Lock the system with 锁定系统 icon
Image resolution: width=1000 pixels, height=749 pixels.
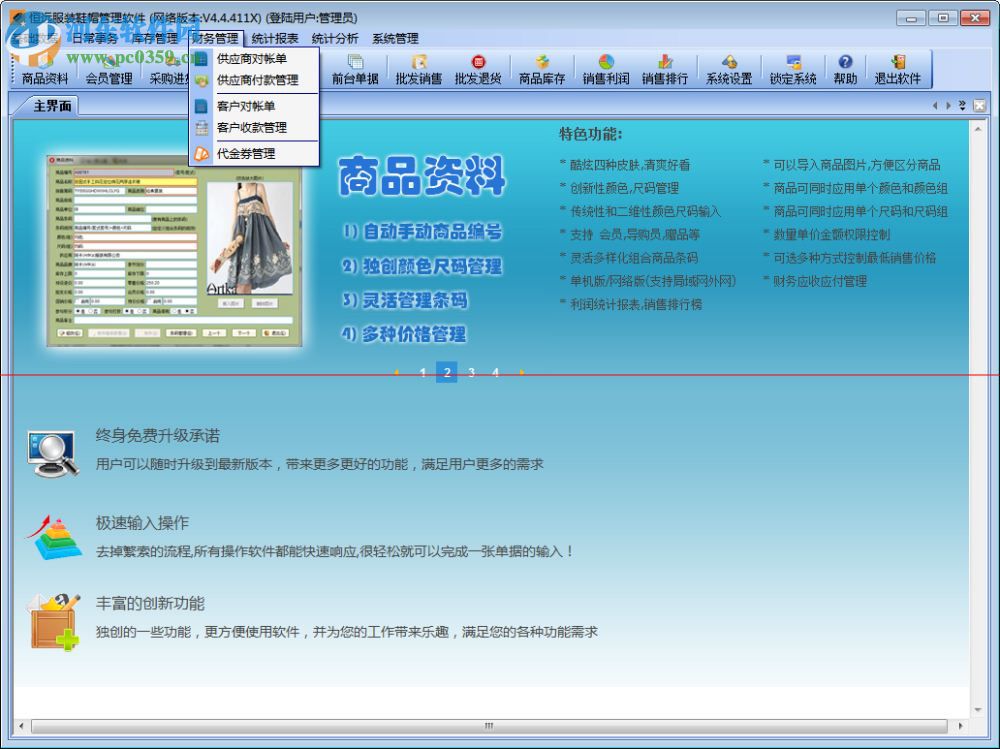pos(792,72)
